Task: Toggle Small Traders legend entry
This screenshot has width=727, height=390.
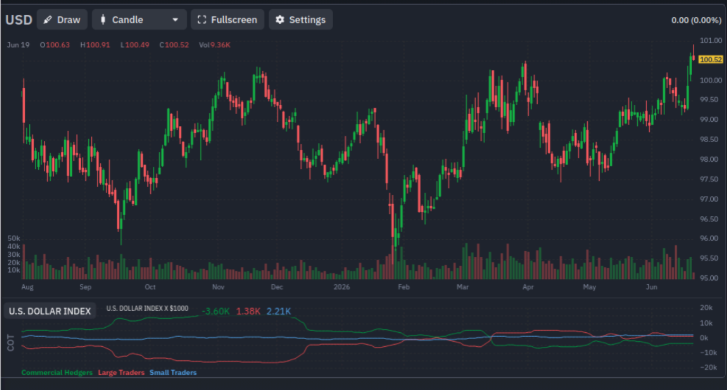Action: [173, 372]
